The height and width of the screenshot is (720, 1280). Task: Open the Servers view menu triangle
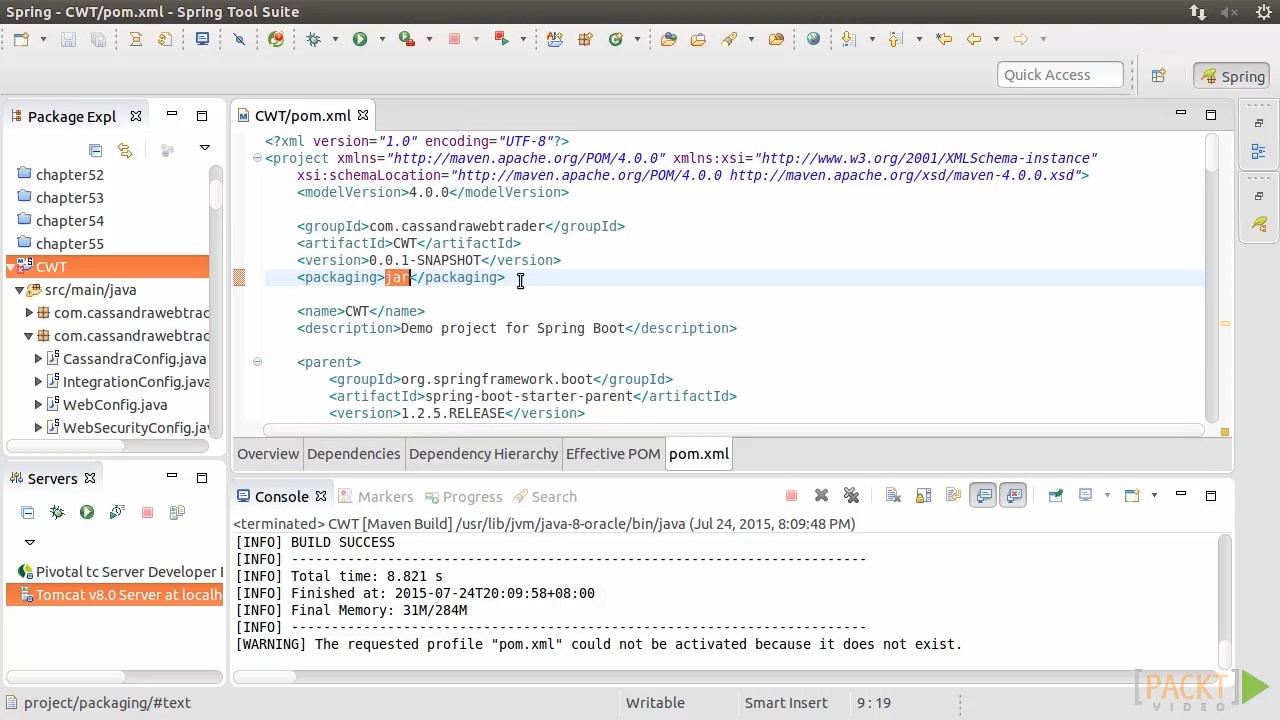[29, 542]
